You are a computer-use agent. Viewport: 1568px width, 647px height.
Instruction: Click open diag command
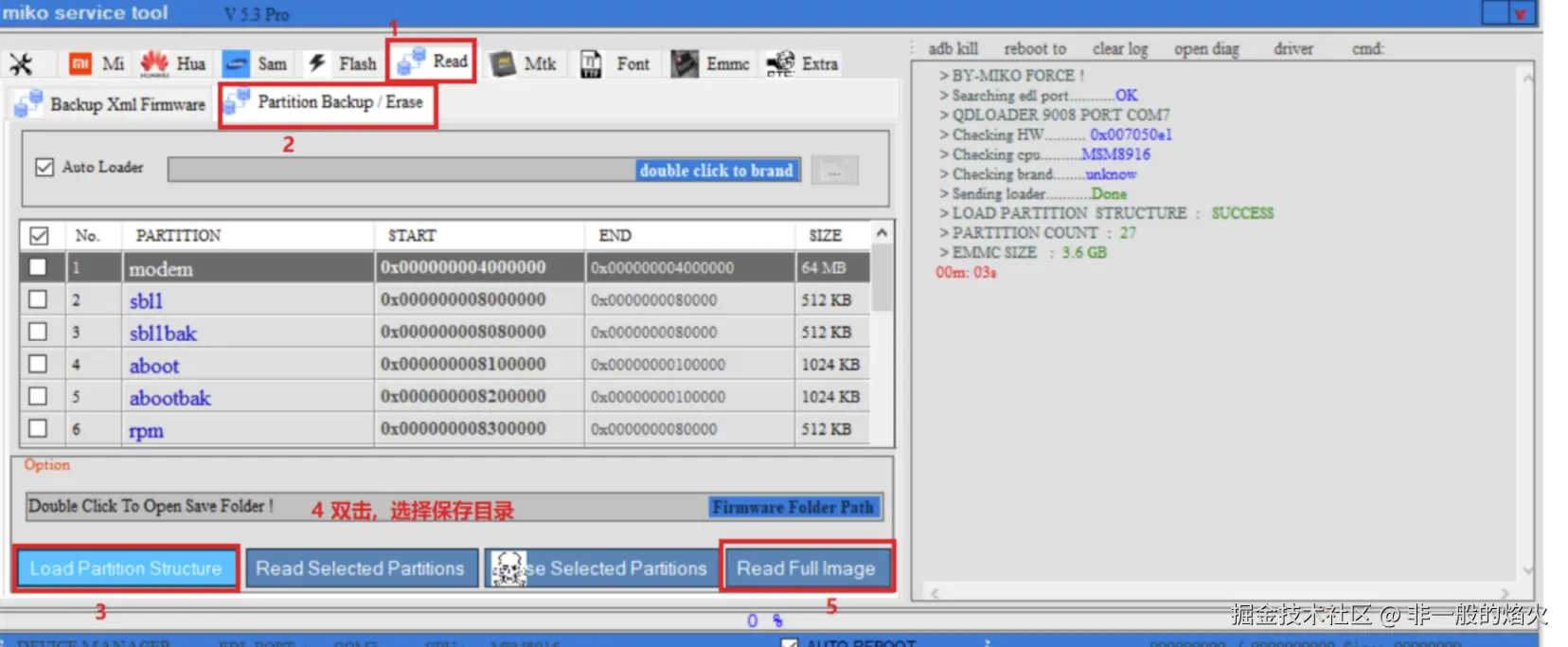pos(1206,48)
